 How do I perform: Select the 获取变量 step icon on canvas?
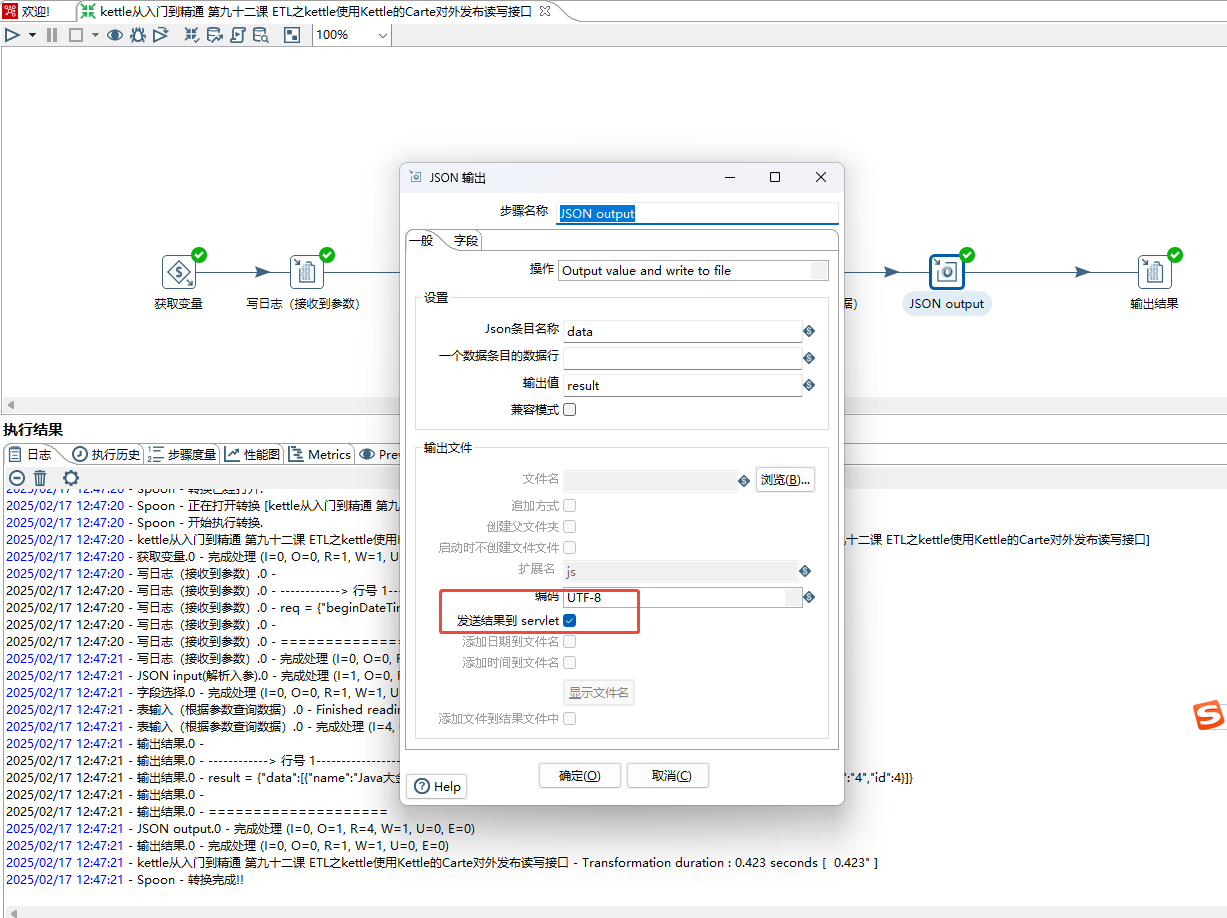[178, 272]
